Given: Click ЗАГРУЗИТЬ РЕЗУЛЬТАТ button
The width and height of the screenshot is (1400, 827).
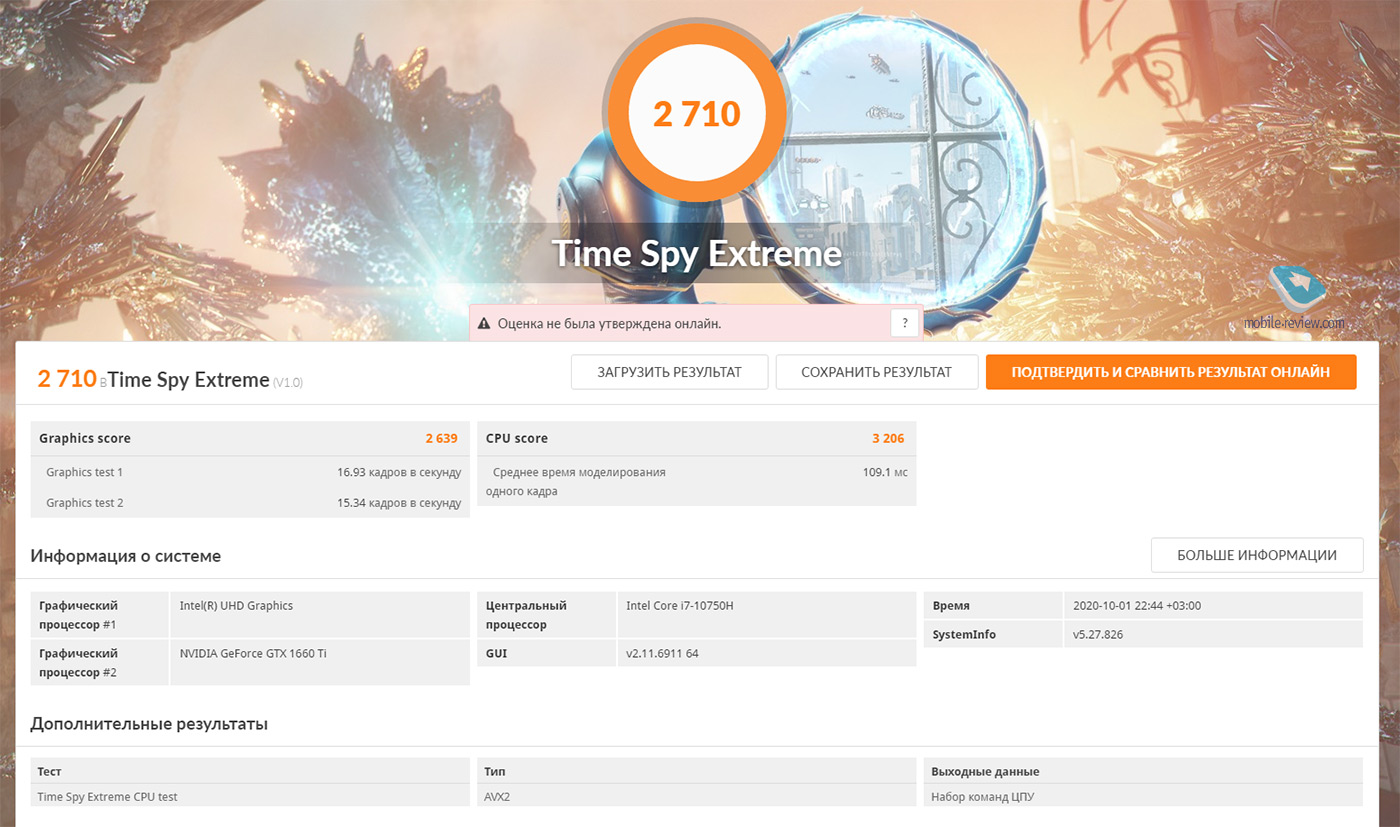Looking at the screenshot, I should coord(669,372).
